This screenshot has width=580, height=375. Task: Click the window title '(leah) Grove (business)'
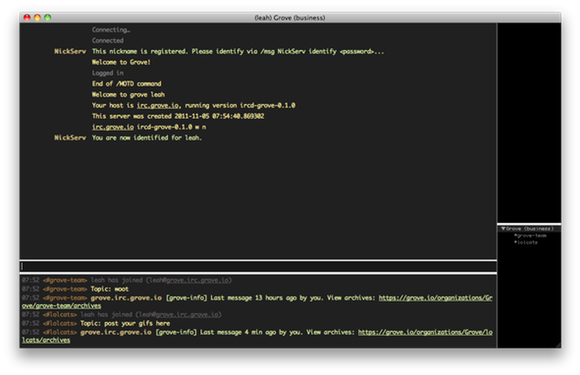[290, 18]
